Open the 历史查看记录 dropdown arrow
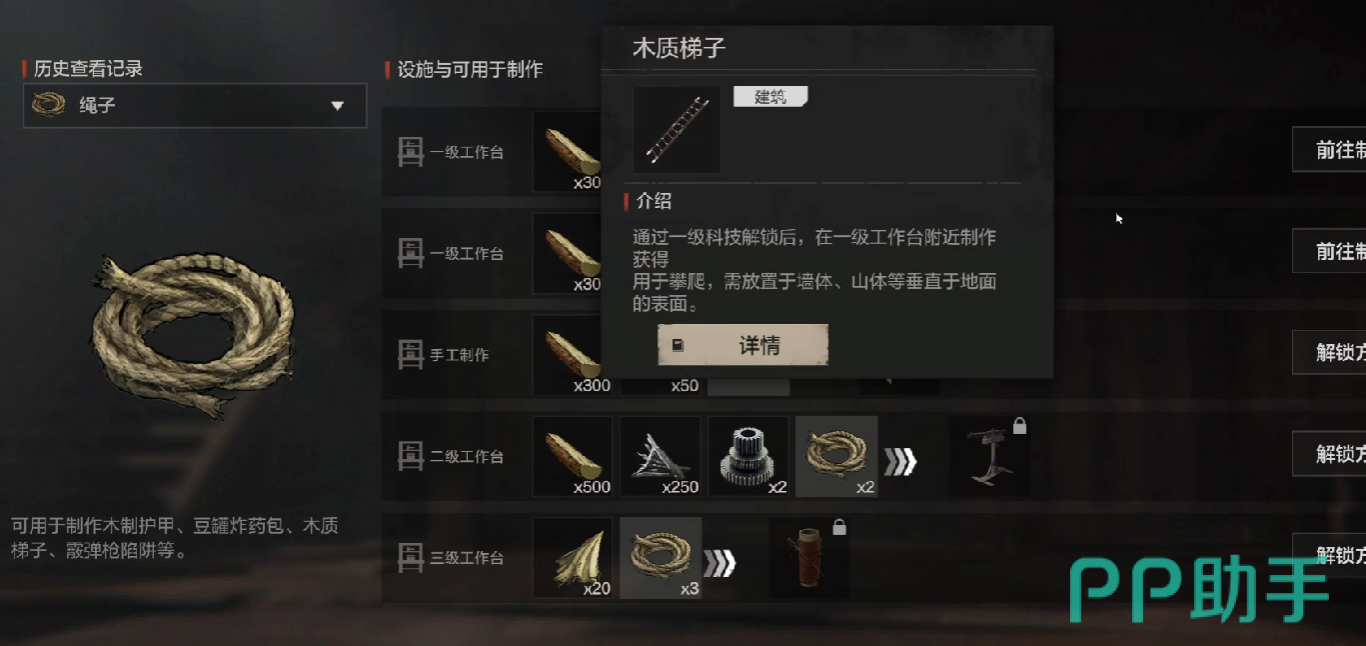 click(x=337, y=106)
